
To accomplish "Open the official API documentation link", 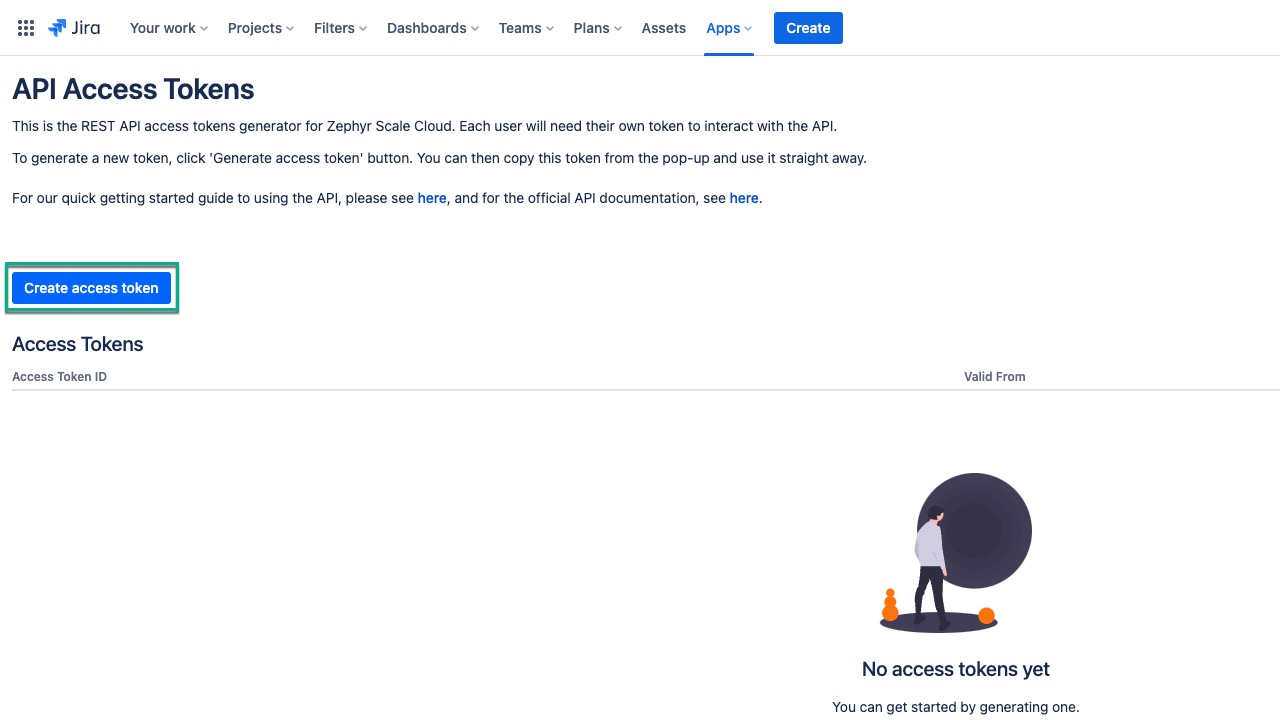I will pyautogui.click(x=744, y=198).
